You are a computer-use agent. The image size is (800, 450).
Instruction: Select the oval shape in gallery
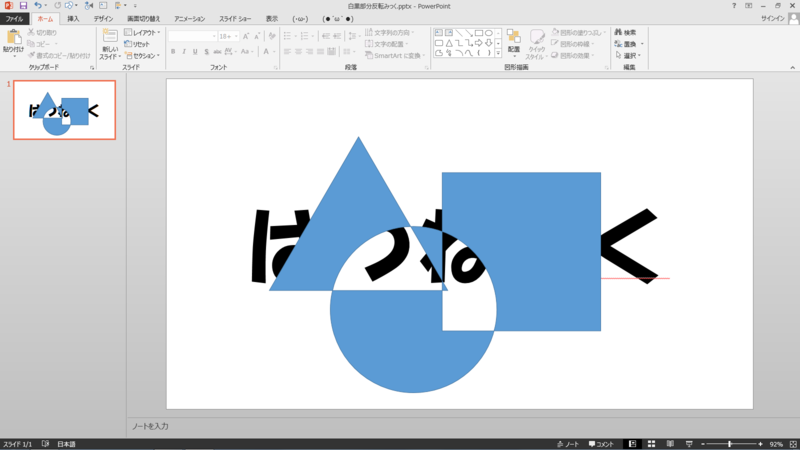point(489,33)
